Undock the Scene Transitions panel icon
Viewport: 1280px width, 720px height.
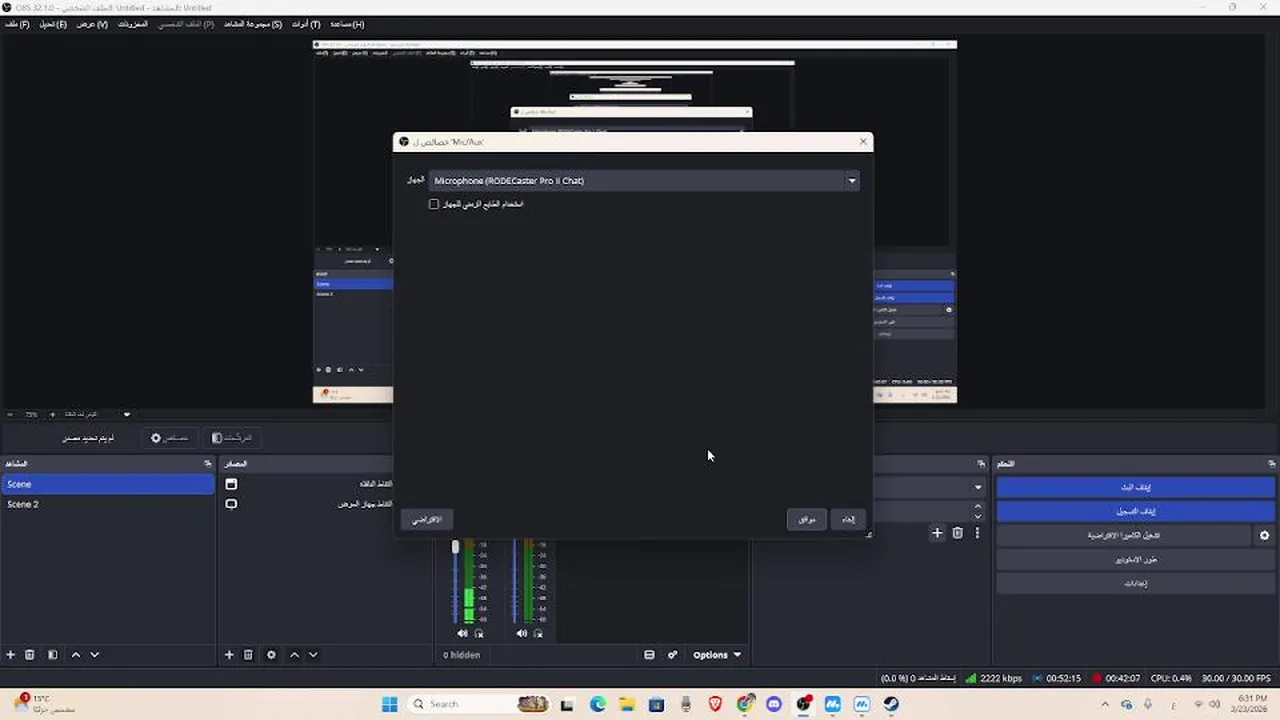(981, 464)
